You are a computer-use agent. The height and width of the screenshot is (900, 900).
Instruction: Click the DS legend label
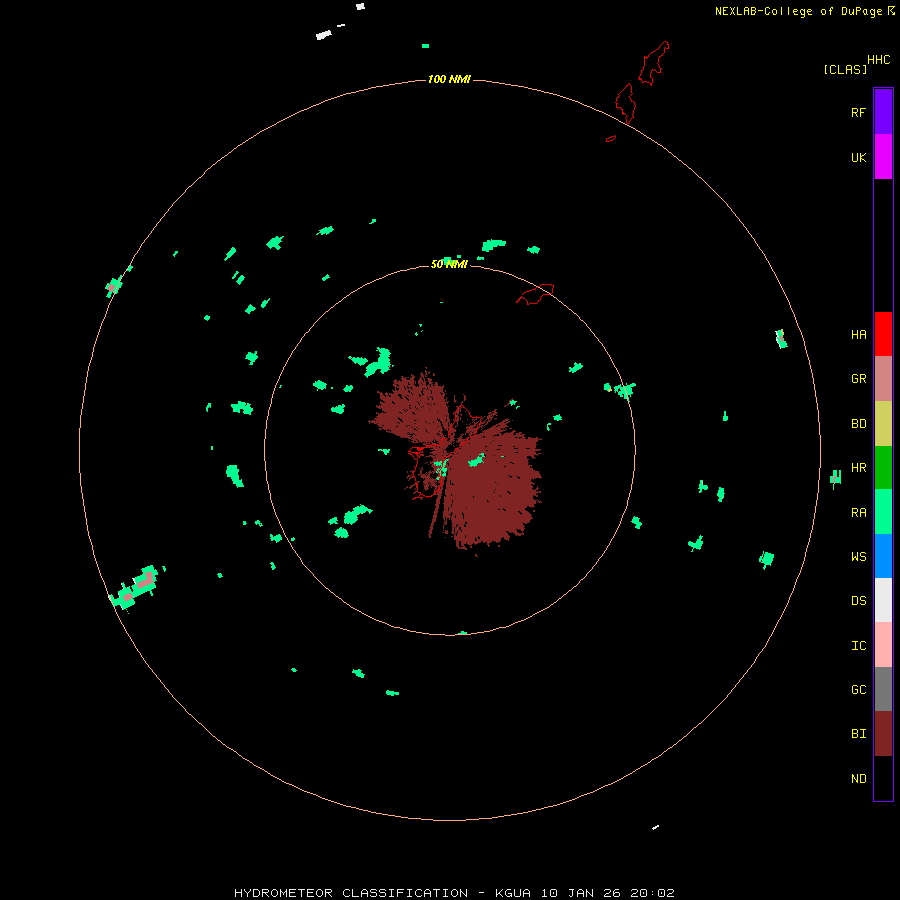(858, 601)
